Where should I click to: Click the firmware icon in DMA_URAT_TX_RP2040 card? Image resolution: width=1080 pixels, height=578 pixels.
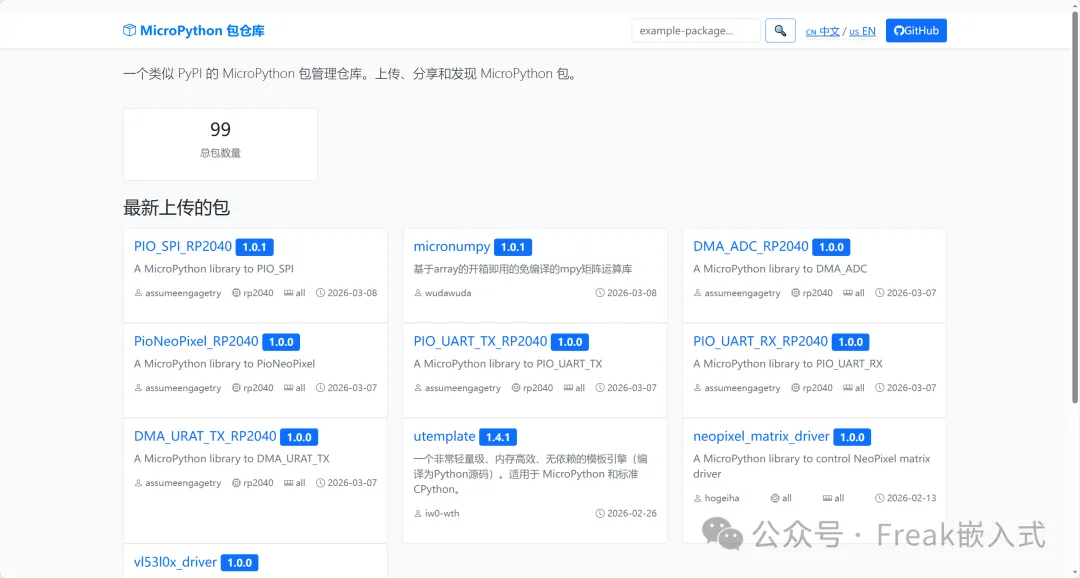point(289,483)
